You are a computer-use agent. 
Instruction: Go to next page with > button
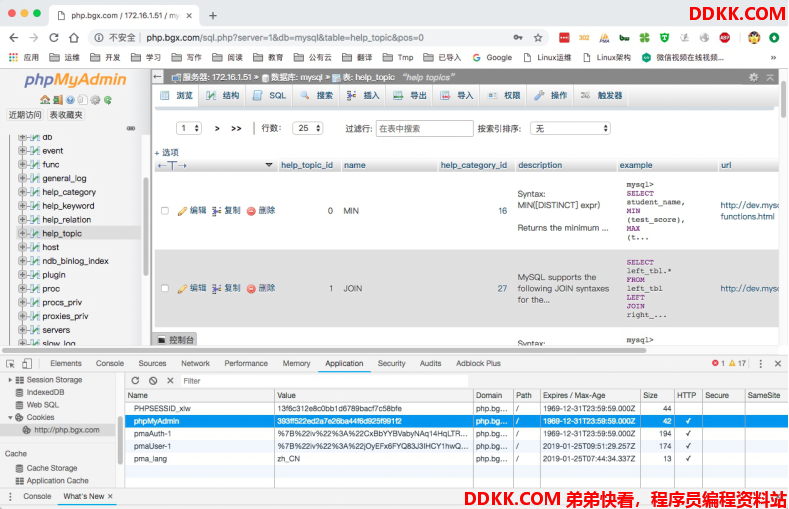point(217,129)
